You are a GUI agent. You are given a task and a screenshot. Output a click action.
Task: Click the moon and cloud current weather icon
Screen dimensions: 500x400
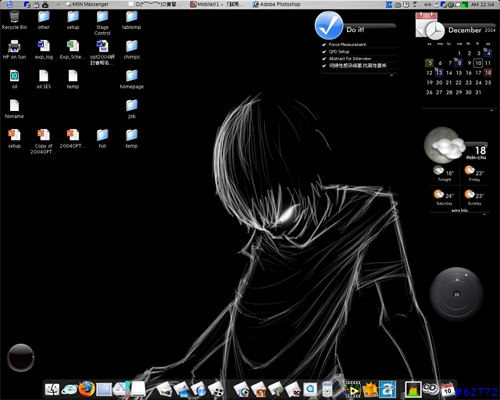(444, 146)
